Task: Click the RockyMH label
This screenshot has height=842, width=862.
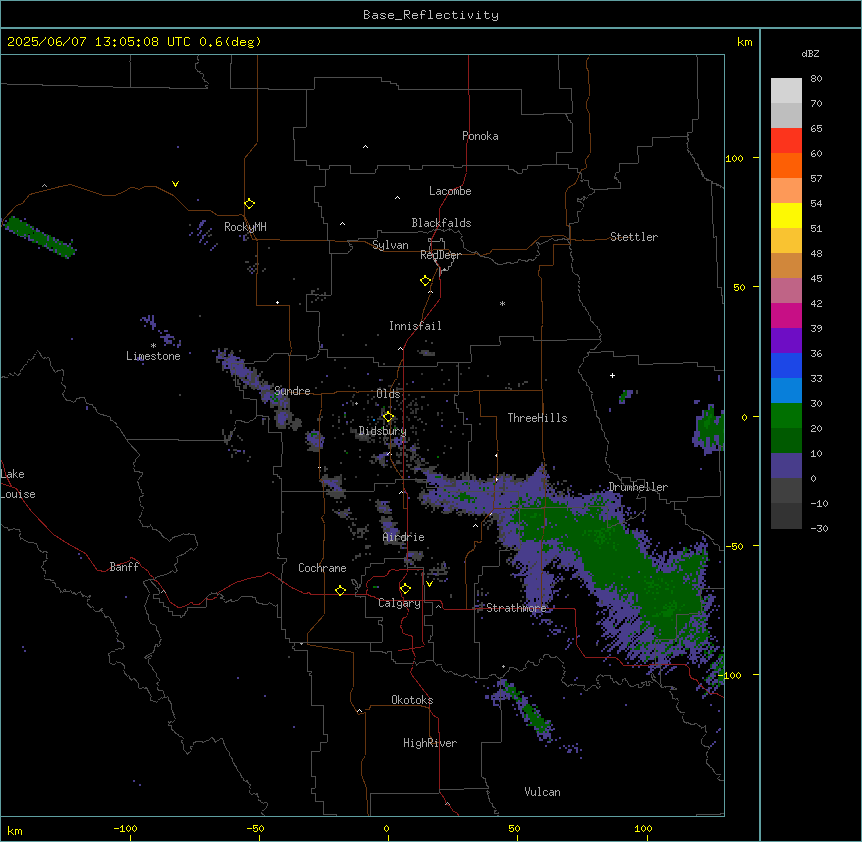Action: coord(245,227)
